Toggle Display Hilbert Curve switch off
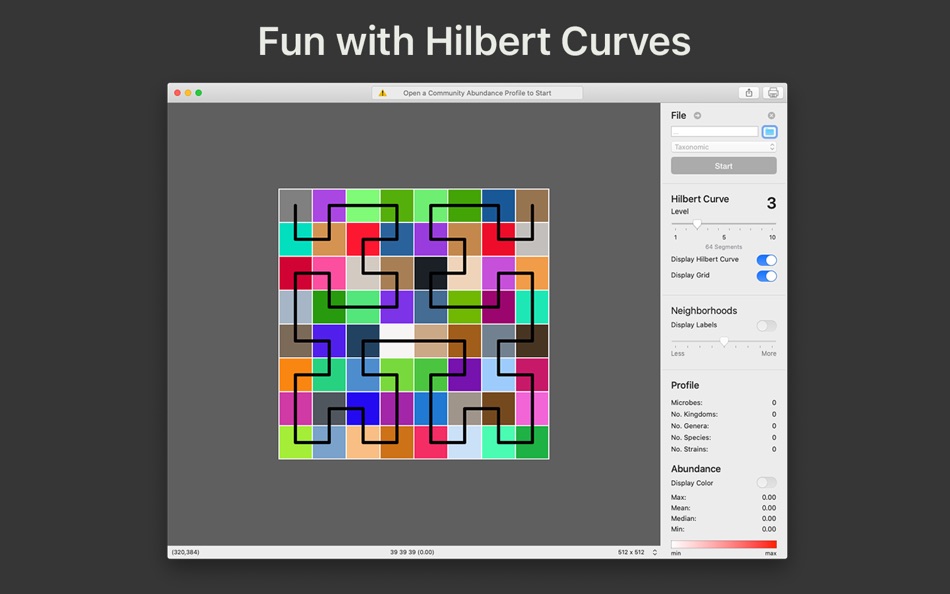 pyautogui.click(x=766, y=260)
